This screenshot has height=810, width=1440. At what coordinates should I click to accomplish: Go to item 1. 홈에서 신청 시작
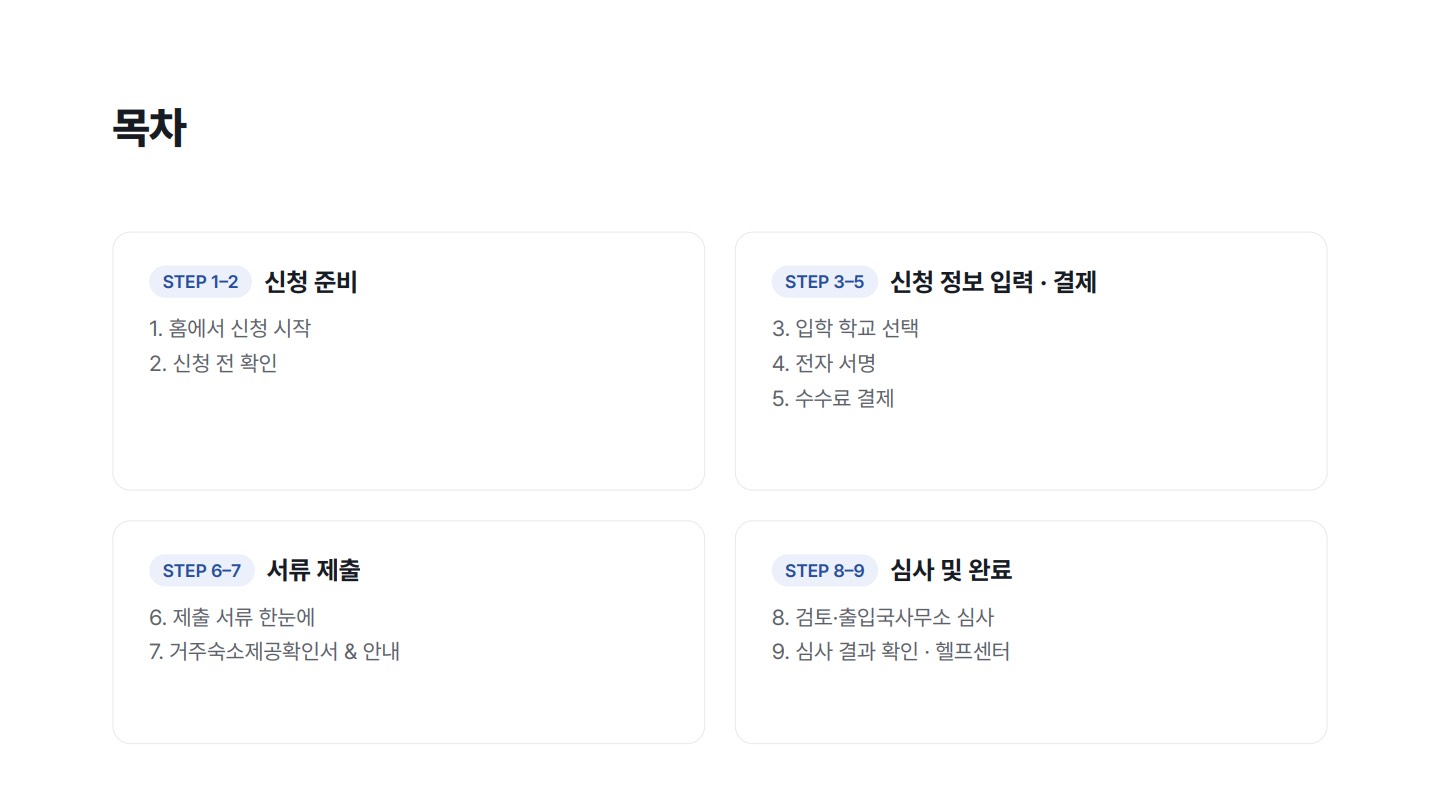point(230,328)
